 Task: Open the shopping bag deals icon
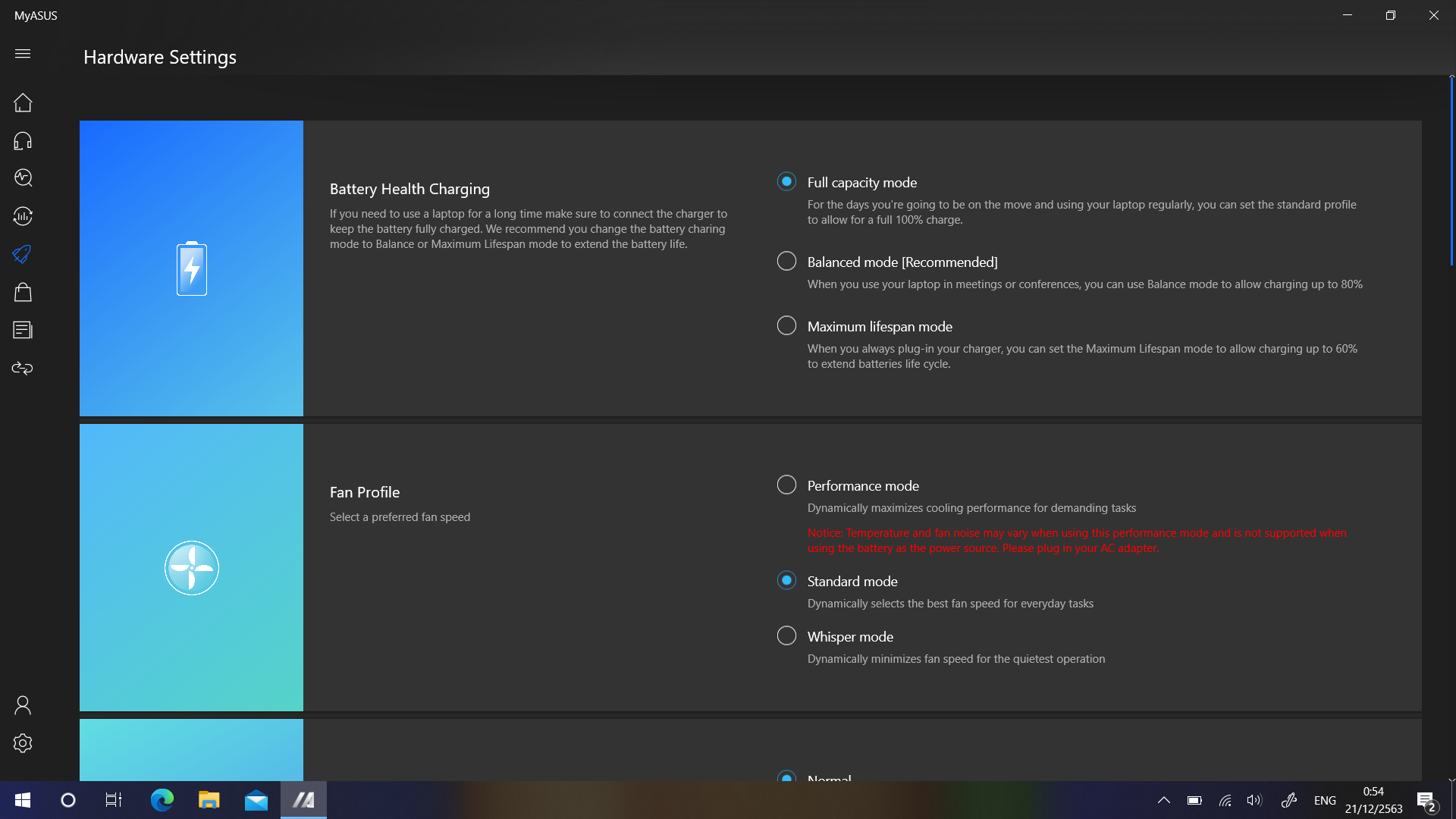(x=23, y=292)
